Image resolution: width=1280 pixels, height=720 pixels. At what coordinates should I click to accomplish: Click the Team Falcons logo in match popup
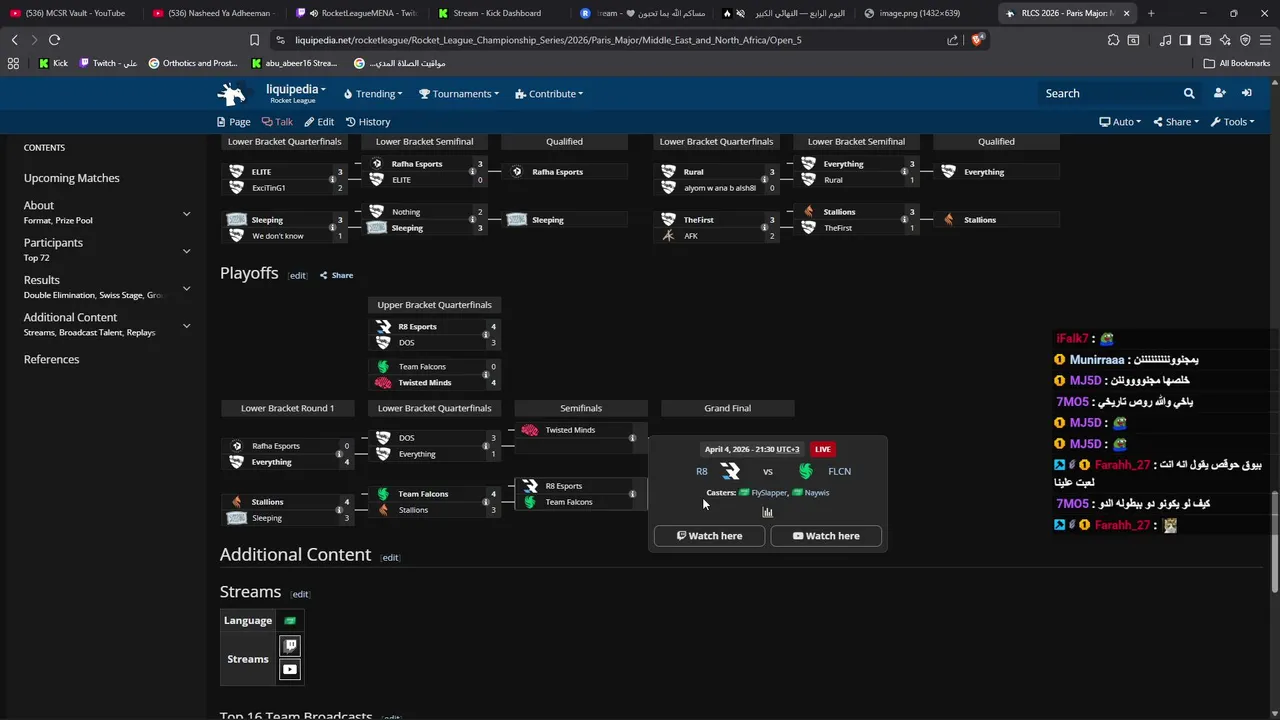click(x=806, y=471)
